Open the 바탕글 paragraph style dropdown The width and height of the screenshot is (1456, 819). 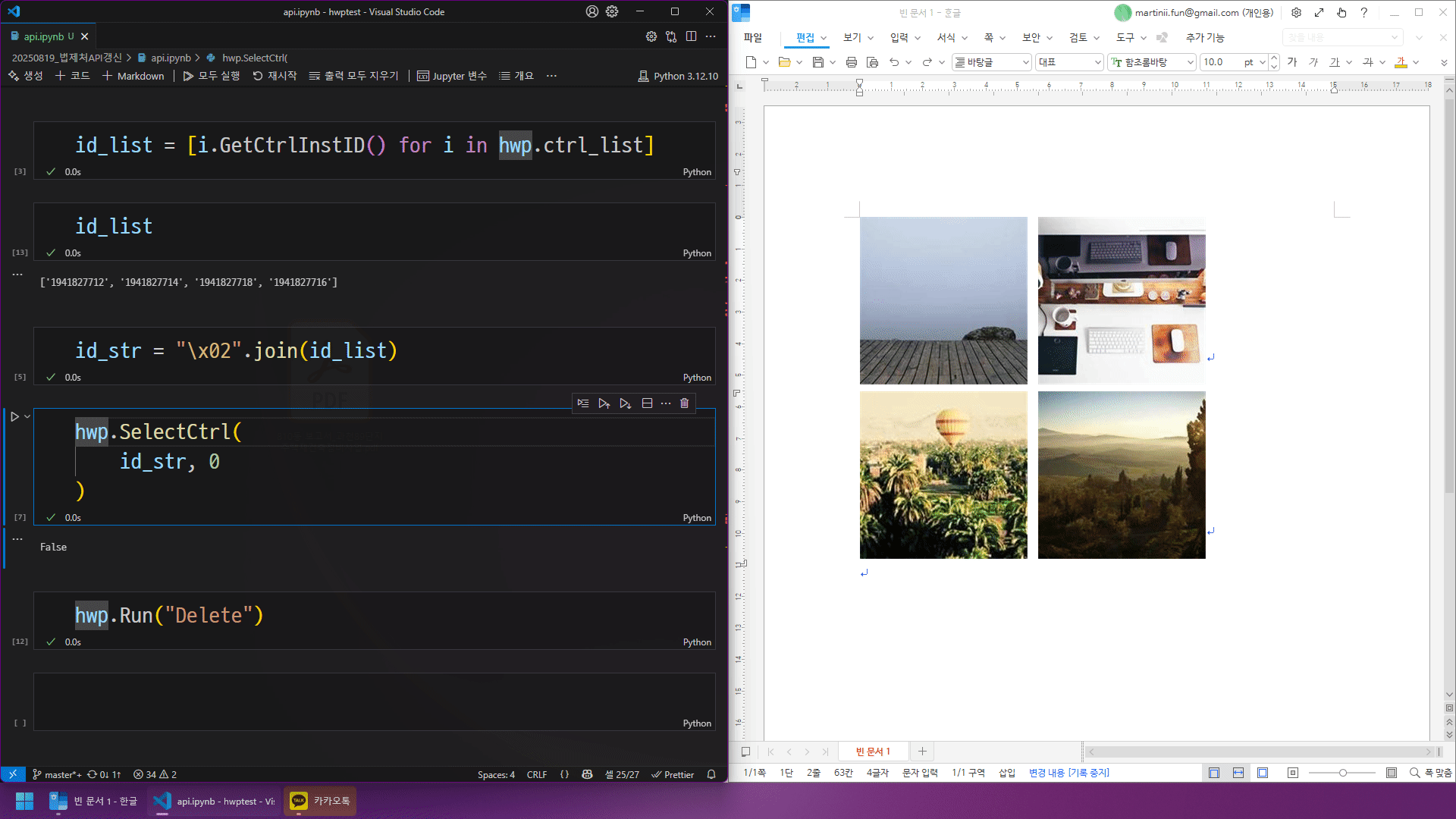click(1025, 62)
